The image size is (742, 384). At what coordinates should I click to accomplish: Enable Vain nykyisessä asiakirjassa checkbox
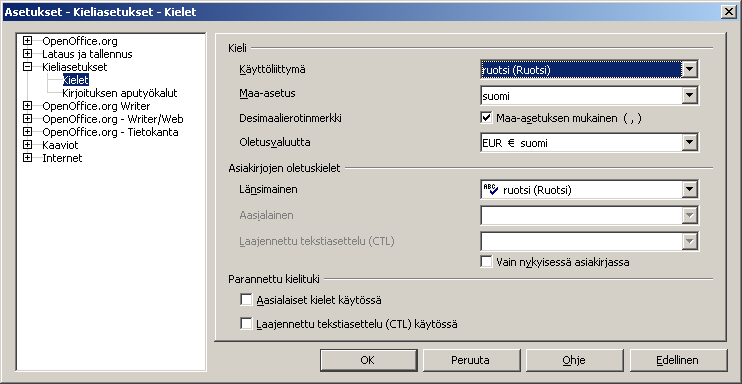tap(486, 261)
